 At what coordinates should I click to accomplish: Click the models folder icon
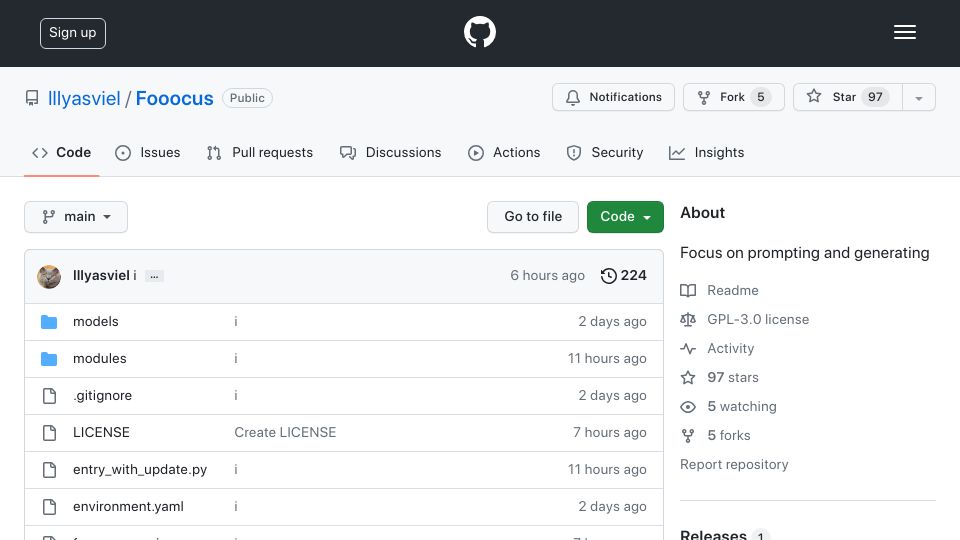[x=49, y=321]
